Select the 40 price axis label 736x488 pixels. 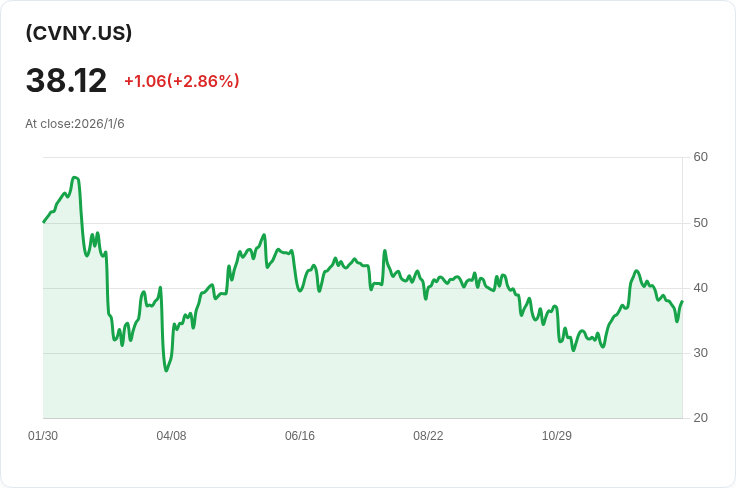700,288
